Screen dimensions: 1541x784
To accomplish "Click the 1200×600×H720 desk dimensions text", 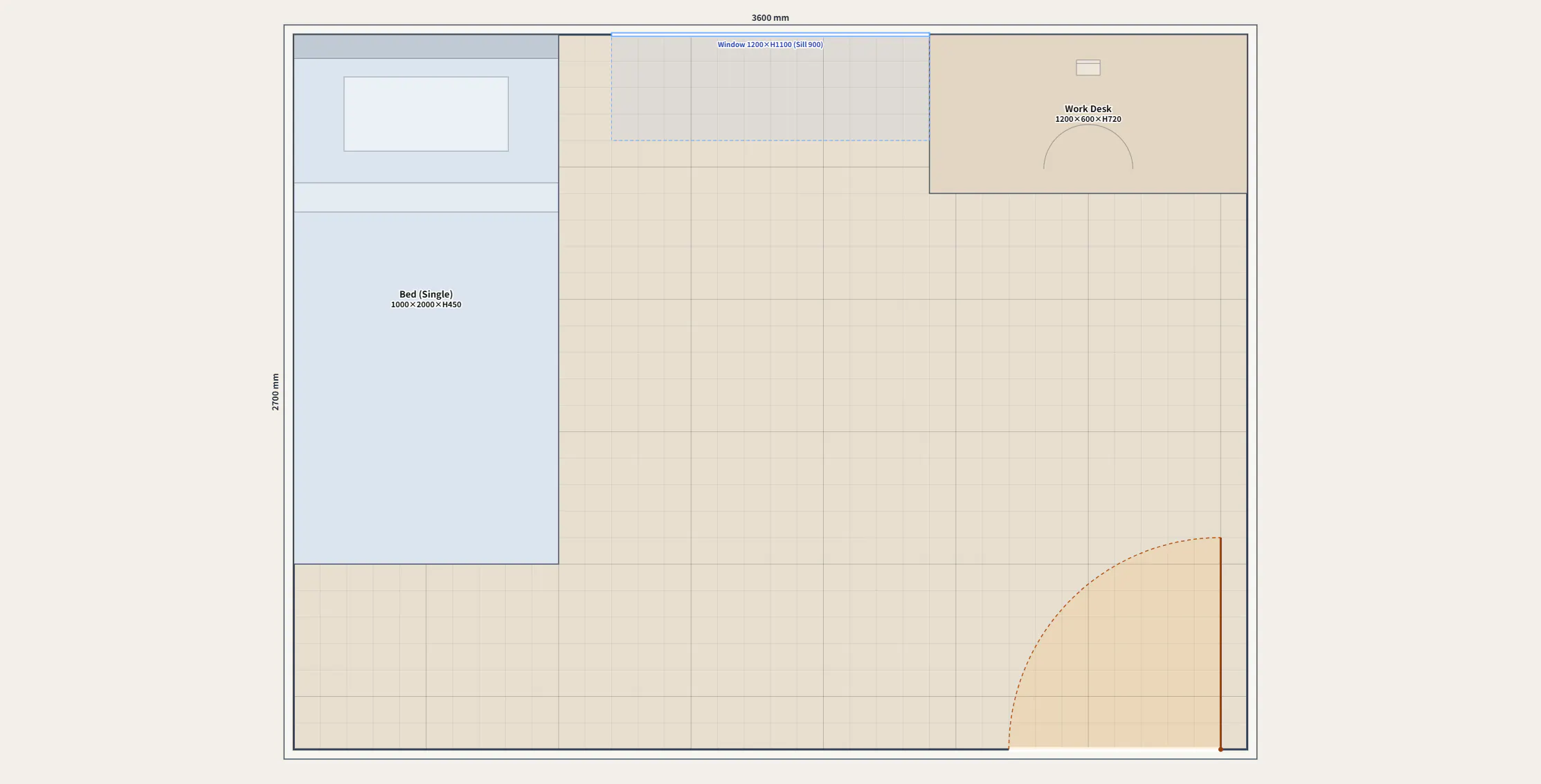I will click(x=1088, y=119).
